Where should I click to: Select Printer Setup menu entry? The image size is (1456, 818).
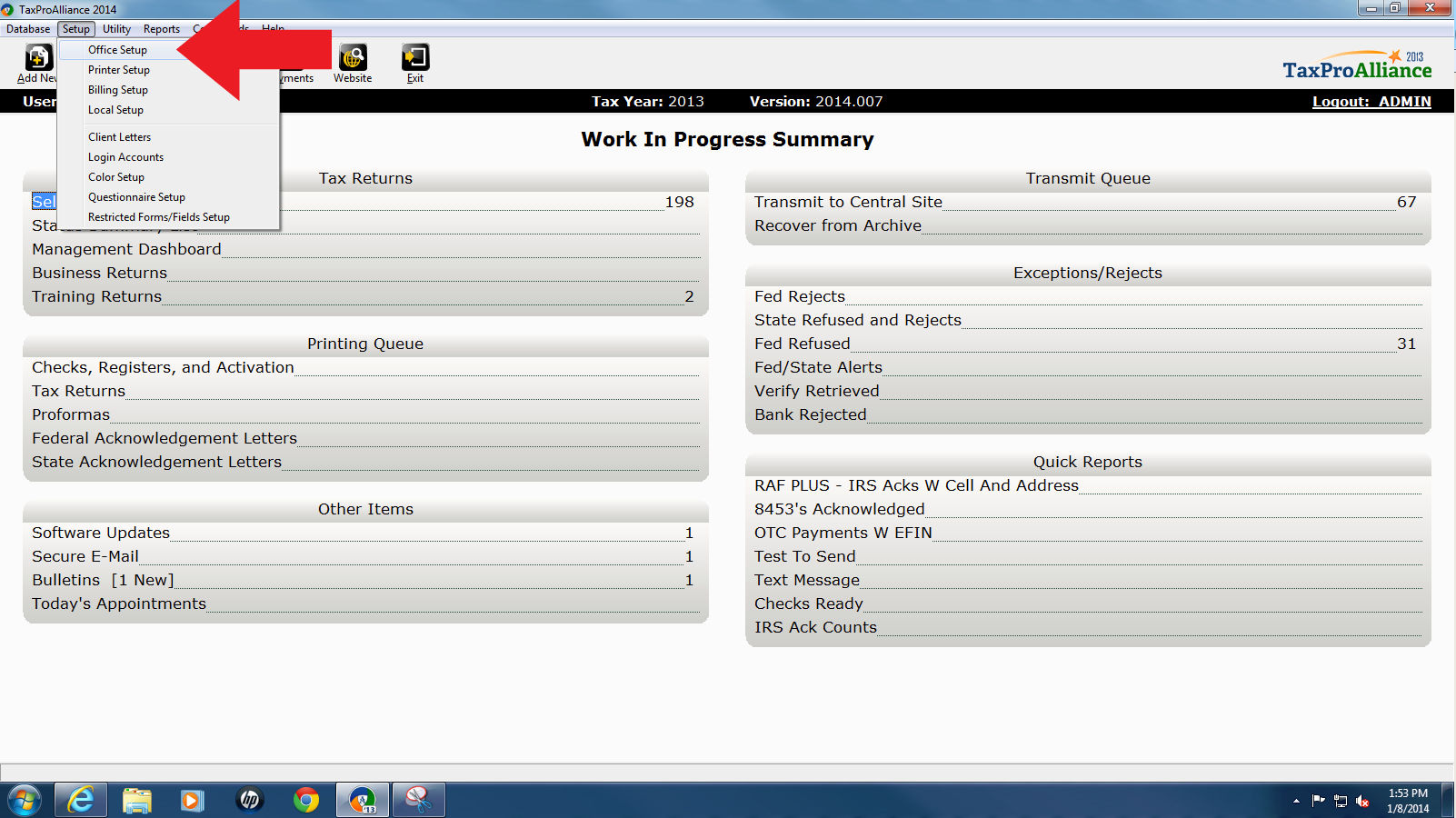tap(168, 70)
